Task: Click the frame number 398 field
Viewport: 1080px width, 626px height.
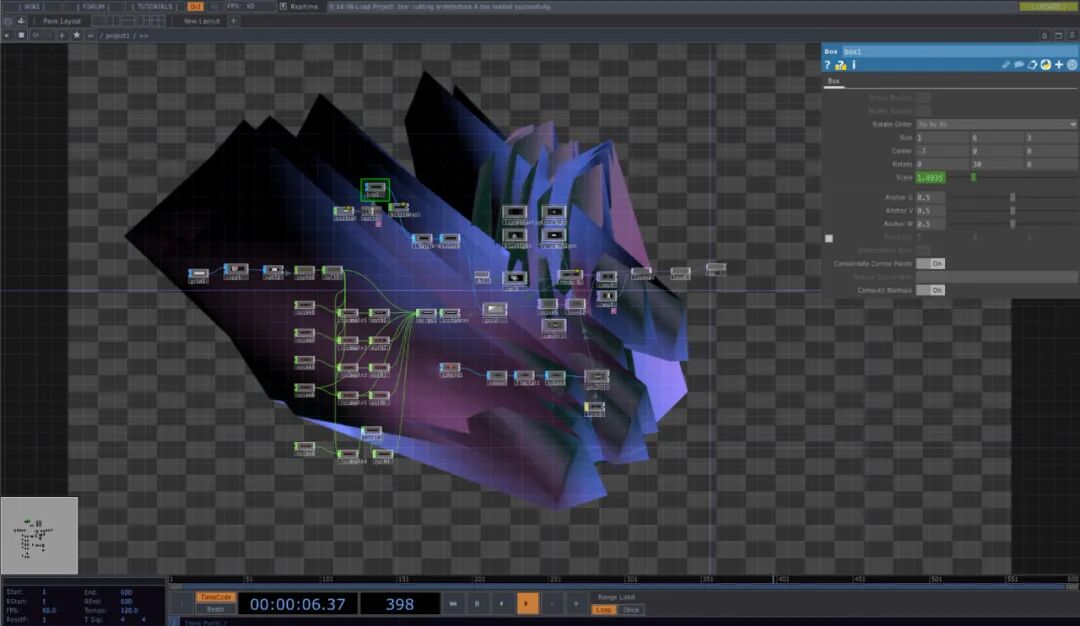Action: point(399,604)
